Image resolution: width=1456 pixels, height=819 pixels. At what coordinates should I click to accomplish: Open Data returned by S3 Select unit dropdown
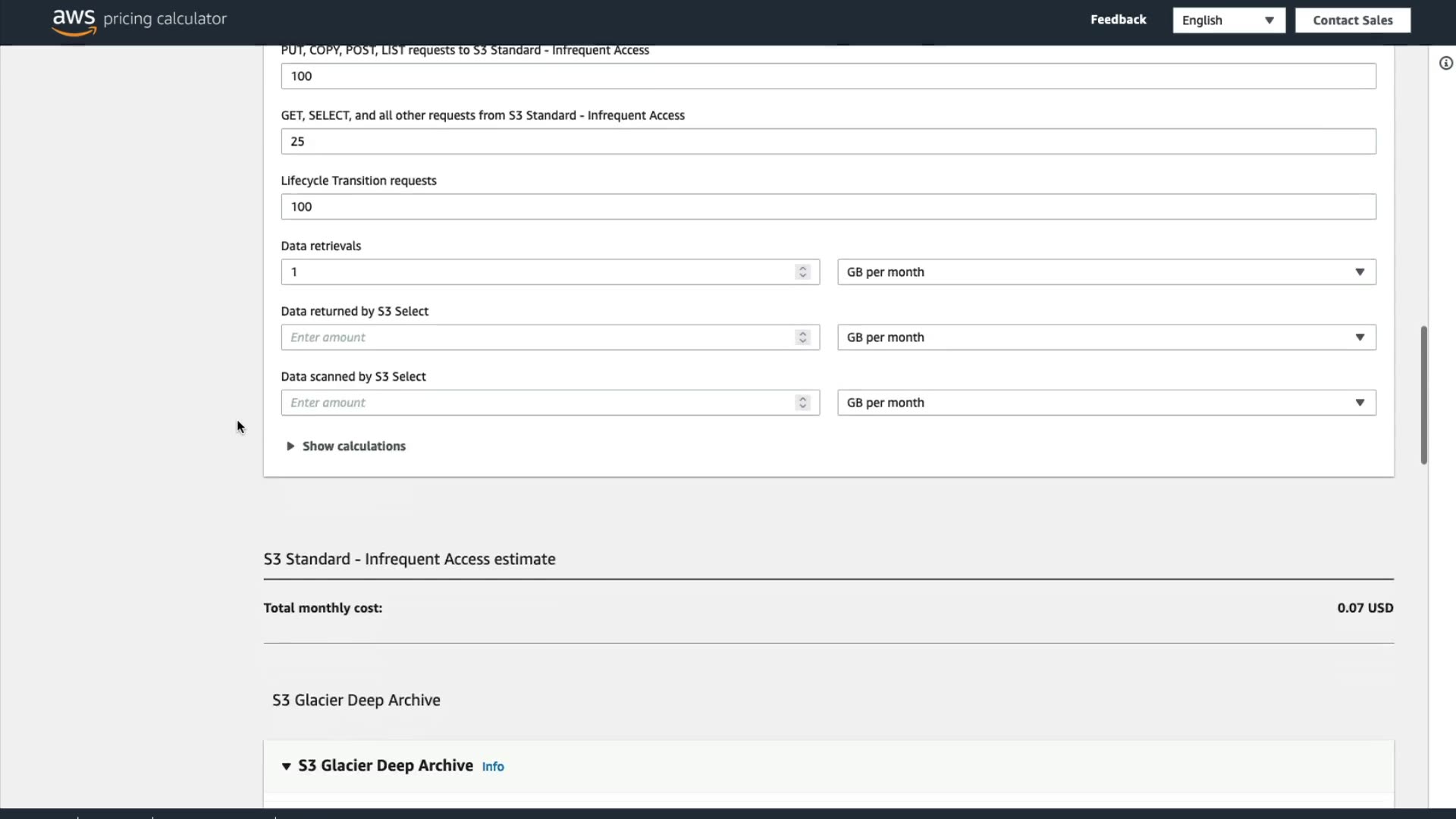tap(1106, 337)
